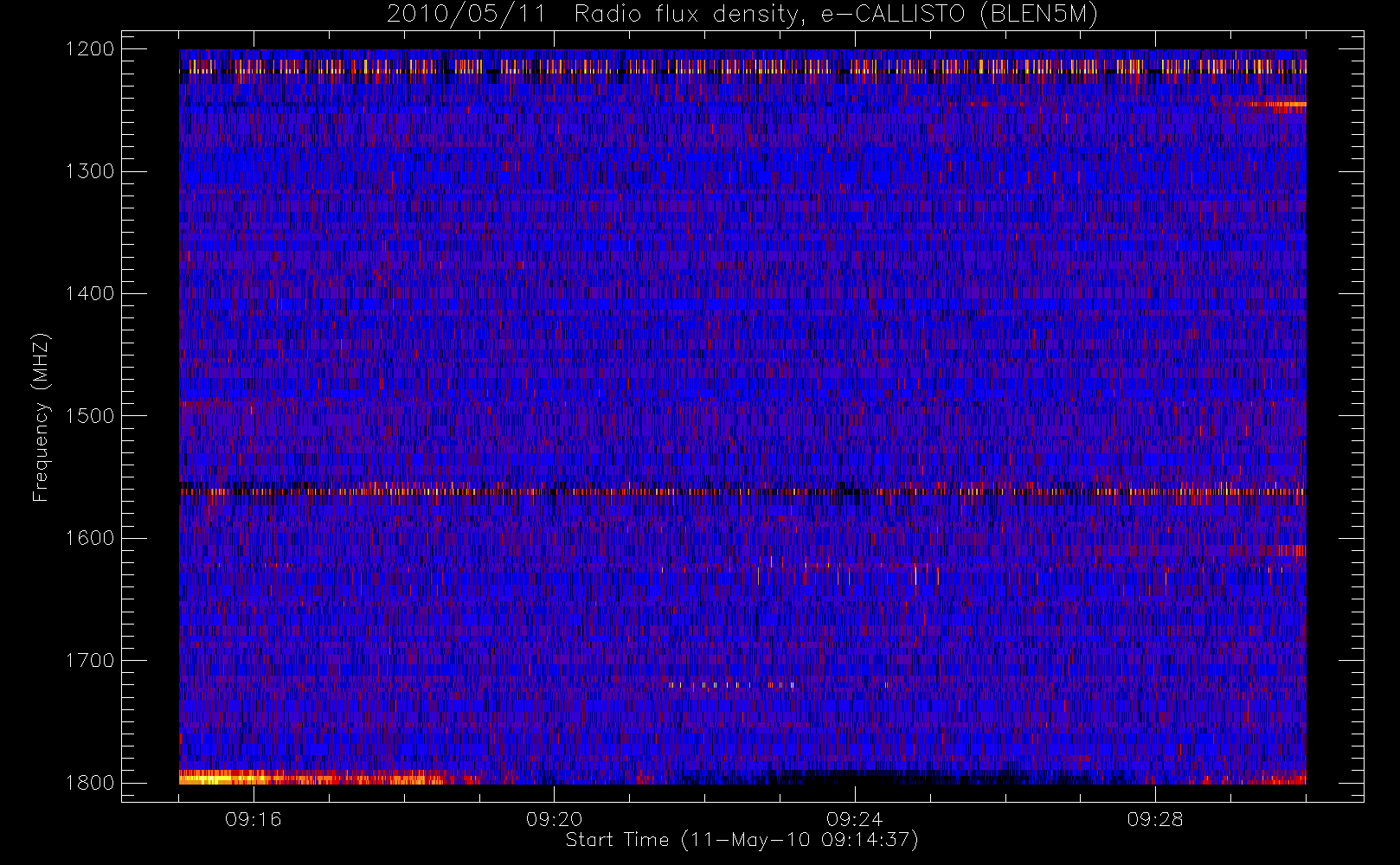Click the 1500 frequency tick label

click(x=90, y=416)
